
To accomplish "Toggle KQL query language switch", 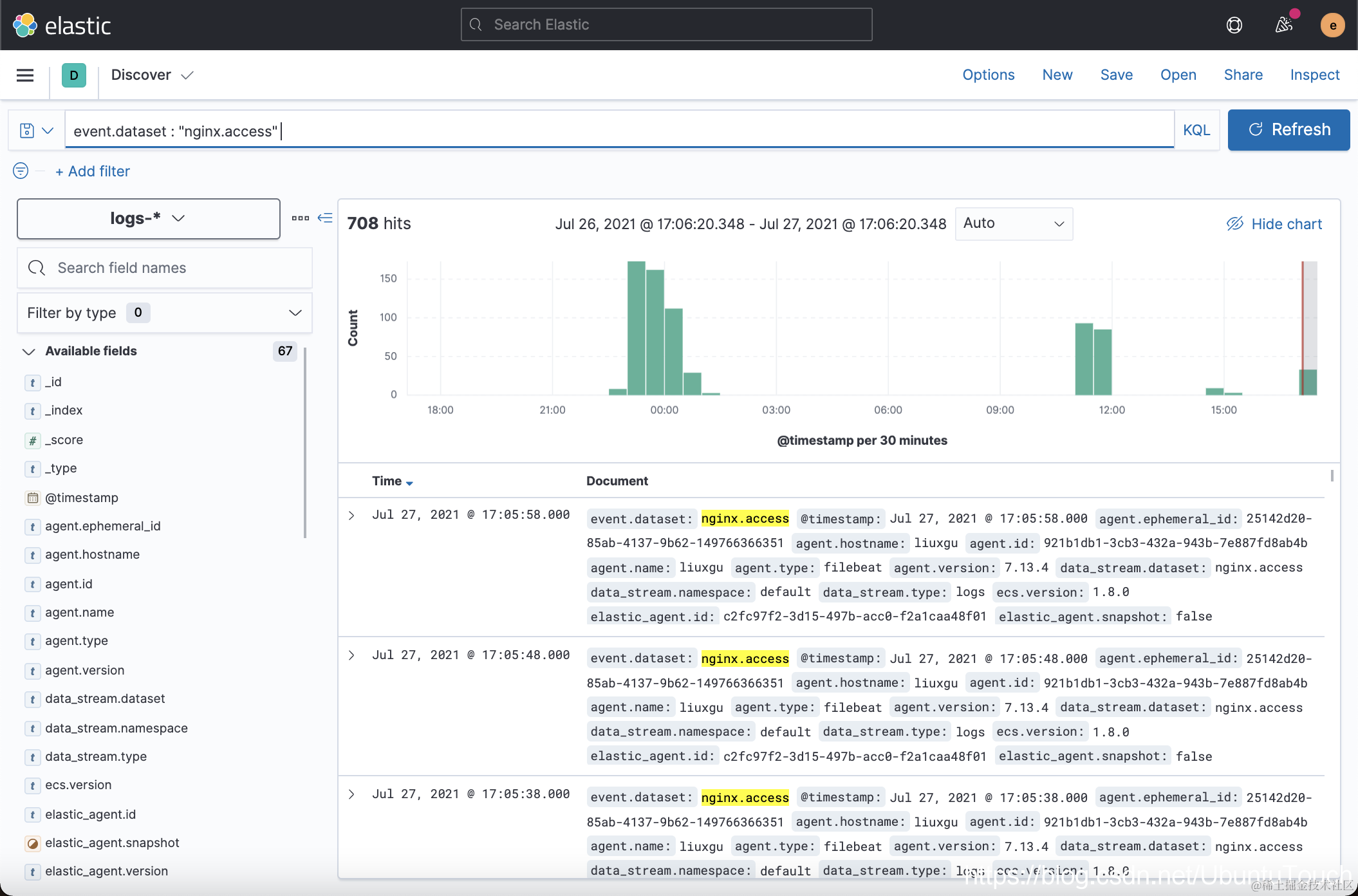I will pyautogui.click(x=1196, y=131).
